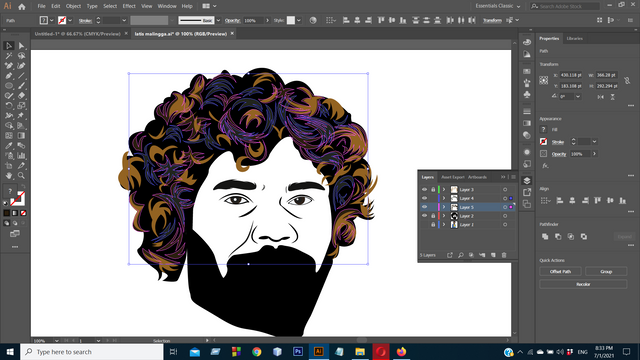The width and height of the screenshot is (640, 360).
Task: Open the File menu
Action: (41, 6)
